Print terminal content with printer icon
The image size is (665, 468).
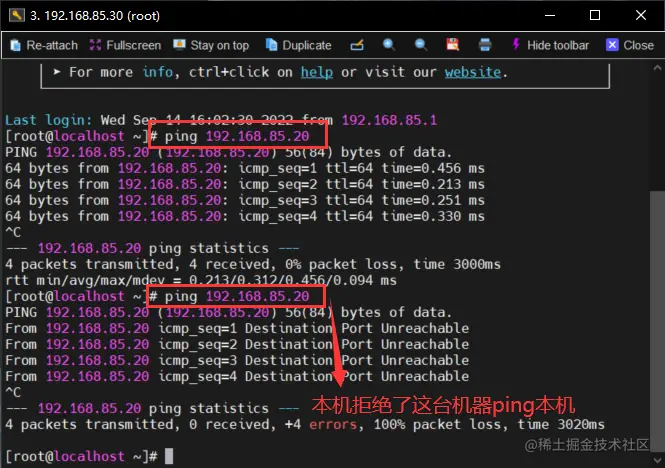click(x=485, y=45)
